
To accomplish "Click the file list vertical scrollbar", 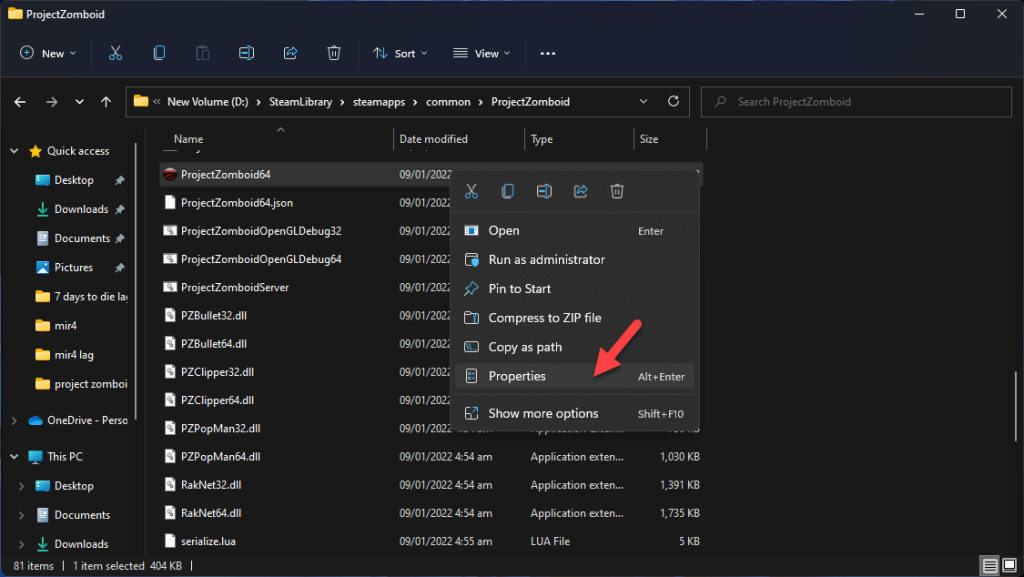I will [x=1016, y=406].
